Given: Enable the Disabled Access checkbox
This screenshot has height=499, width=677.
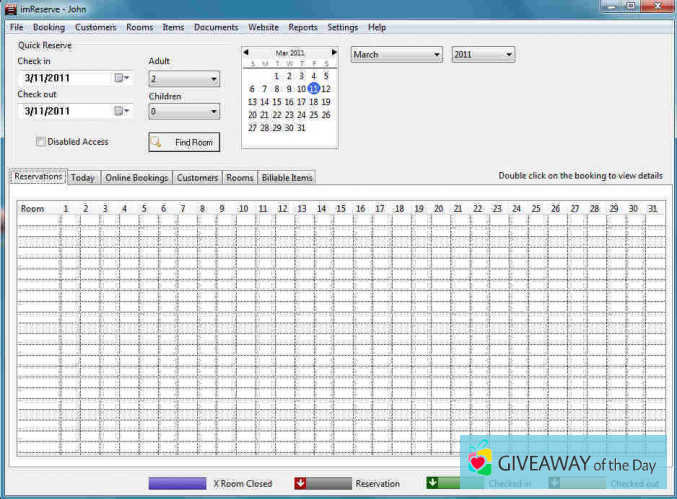Looking at the screenshot, I should (x=41, y=142).
